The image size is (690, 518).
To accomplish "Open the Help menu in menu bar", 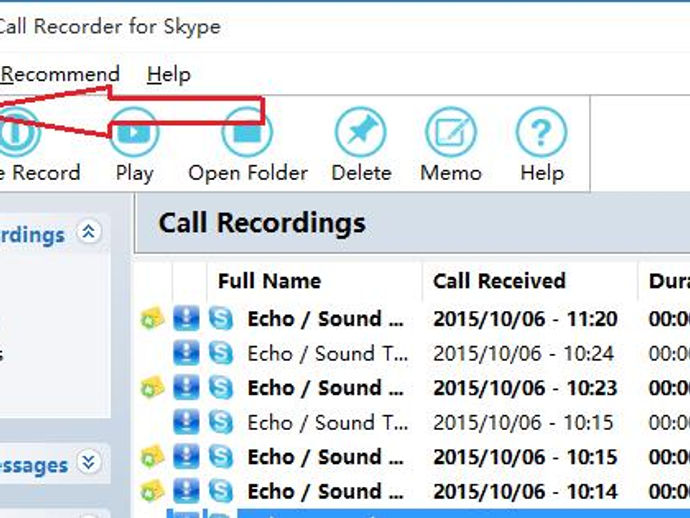I will pos(169,74).
